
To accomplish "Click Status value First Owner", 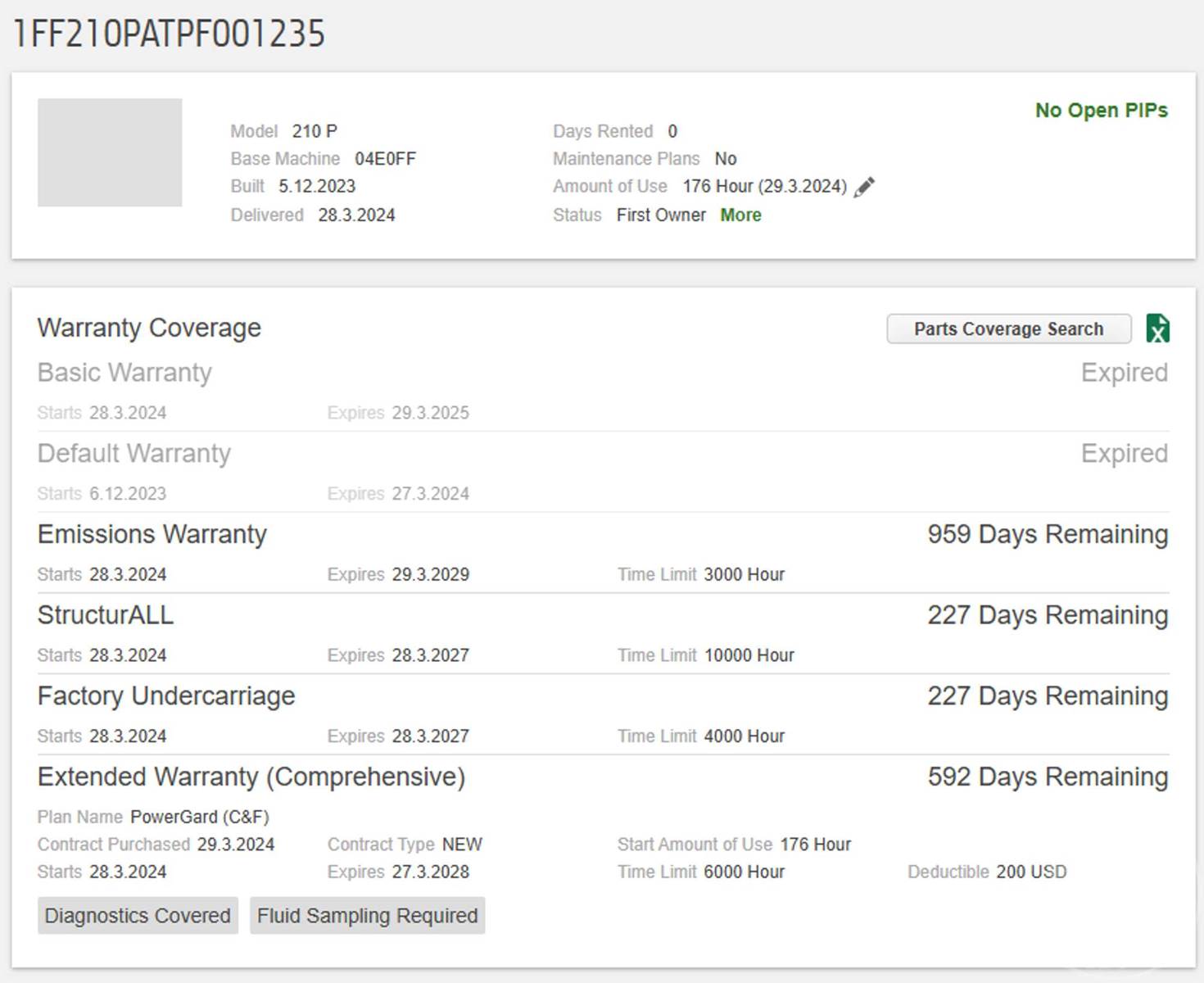I will [661, 215].
